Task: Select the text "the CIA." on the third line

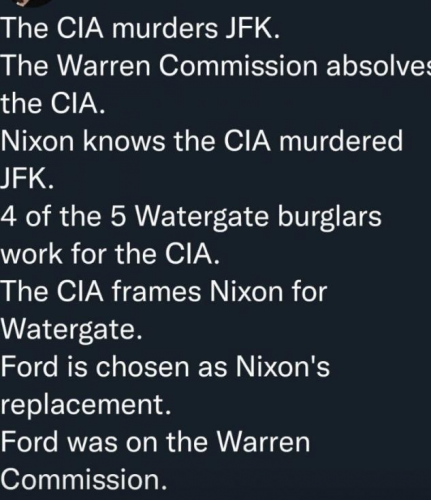Action: pos(52,103)
